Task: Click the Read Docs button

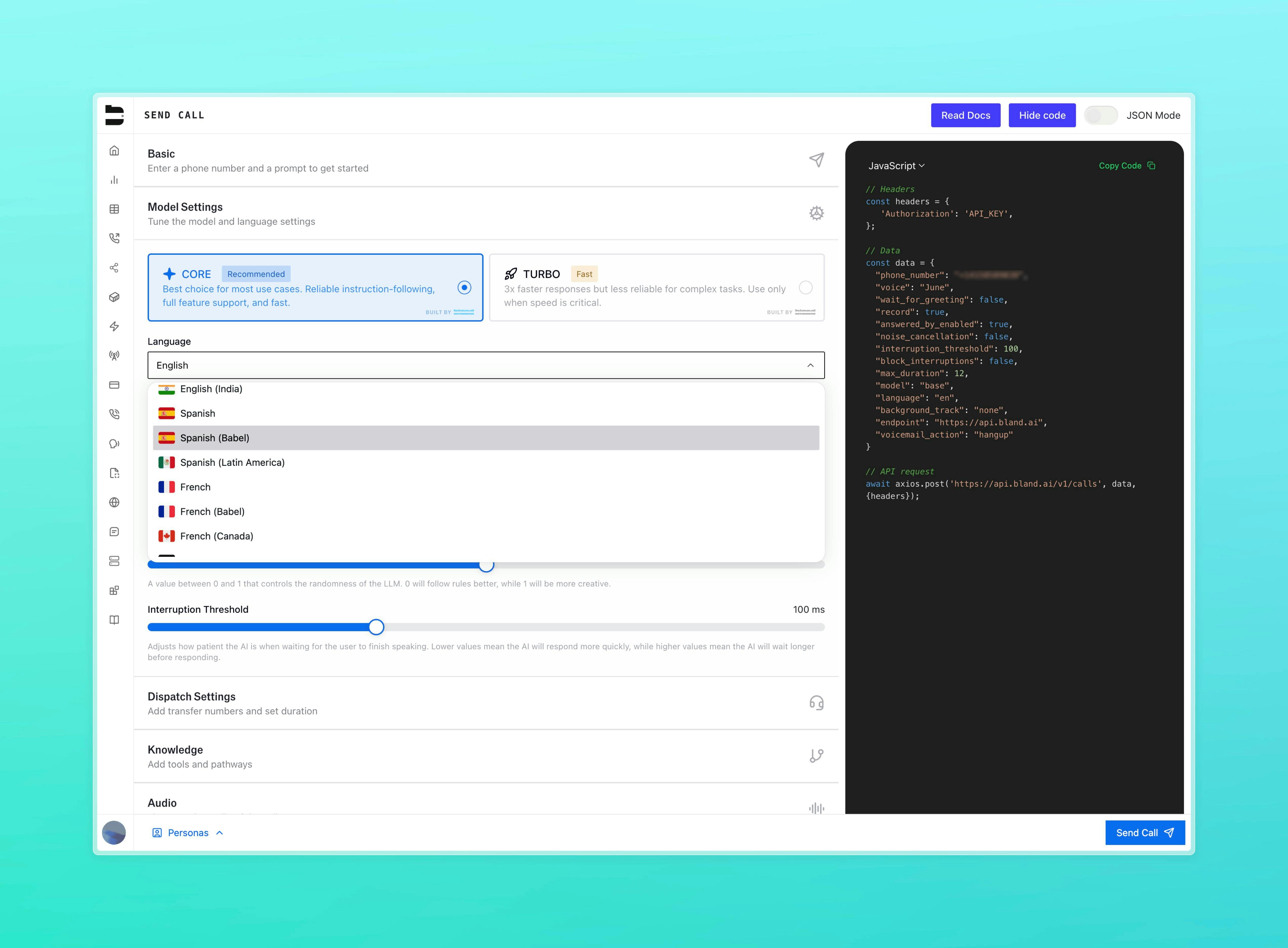Action: (965, 115)
